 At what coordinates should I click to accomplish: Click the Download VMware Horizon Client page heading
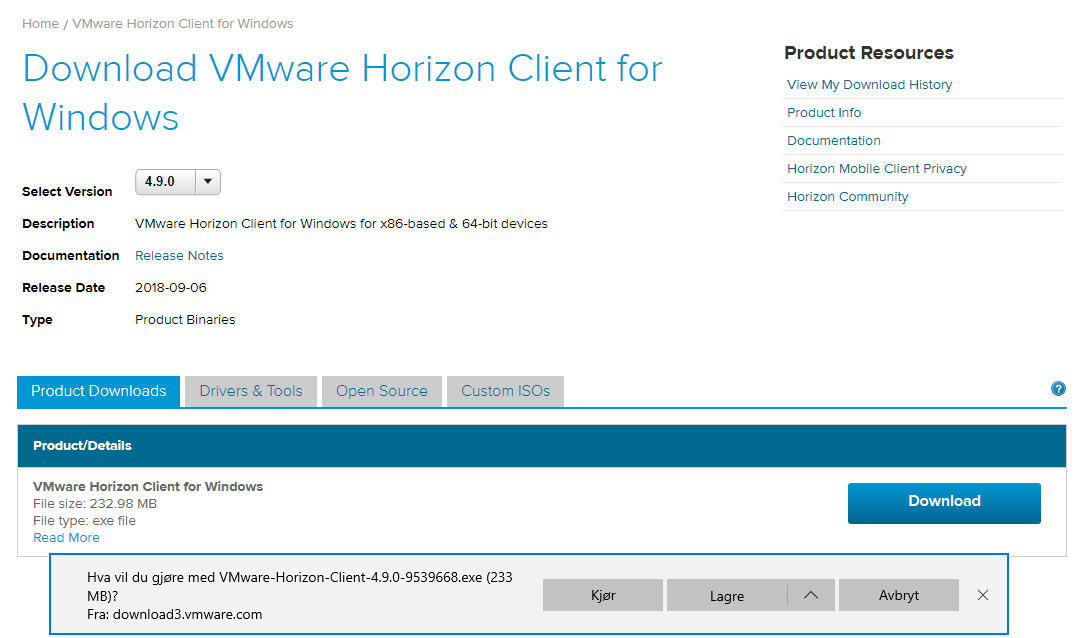[x=342, y=93]
